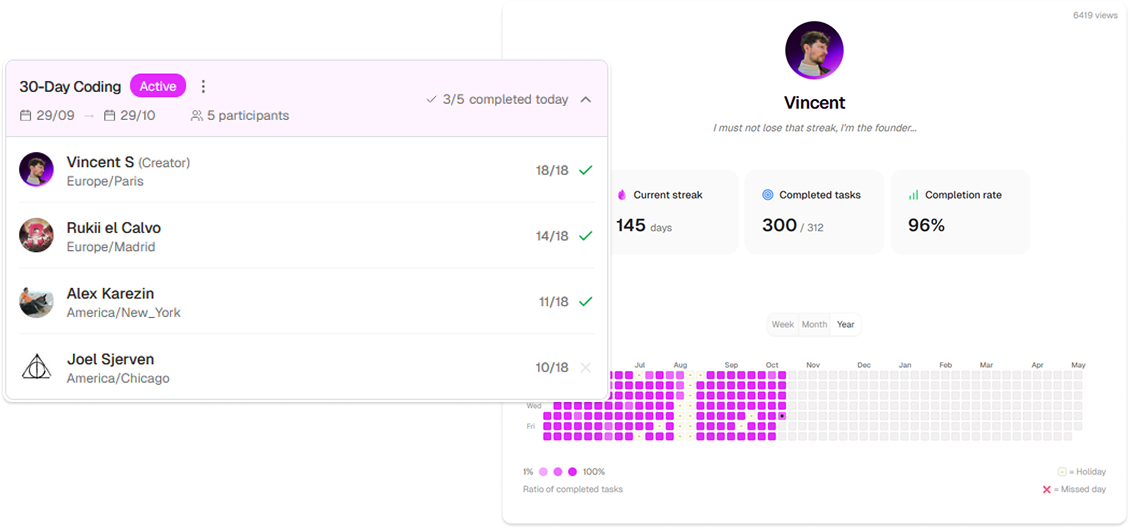The image size is (1130, 528).
Task: Toggle Vincent S green completion checkmark
Action: 586,170
